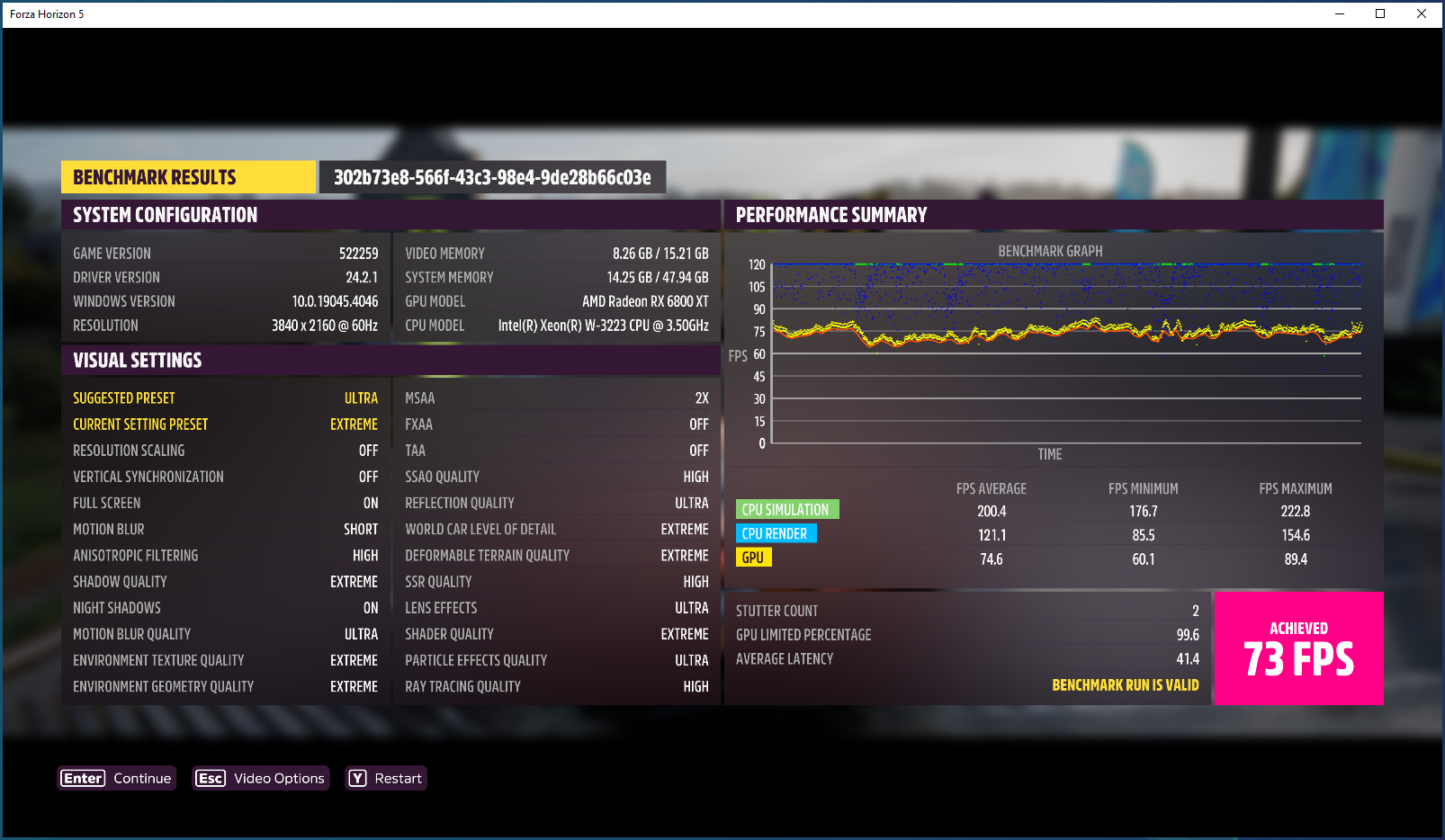This screenshot has height=840, width=1445.
Task: Click the Shader Quality row
Action: pyautogui.click(x=557, y=634)
